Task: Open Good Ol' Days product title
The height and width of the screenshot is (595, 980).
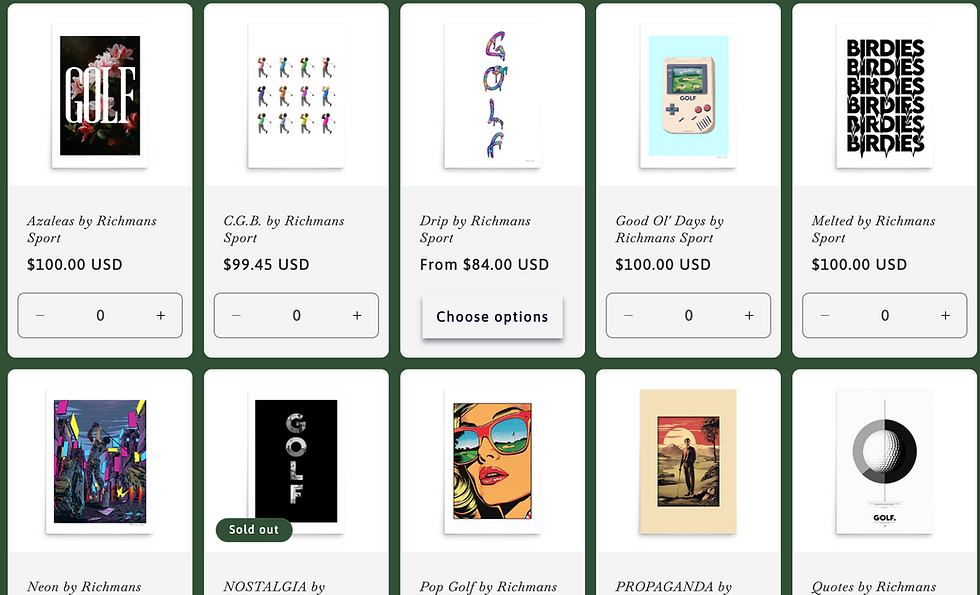Action: click(669, 229)
